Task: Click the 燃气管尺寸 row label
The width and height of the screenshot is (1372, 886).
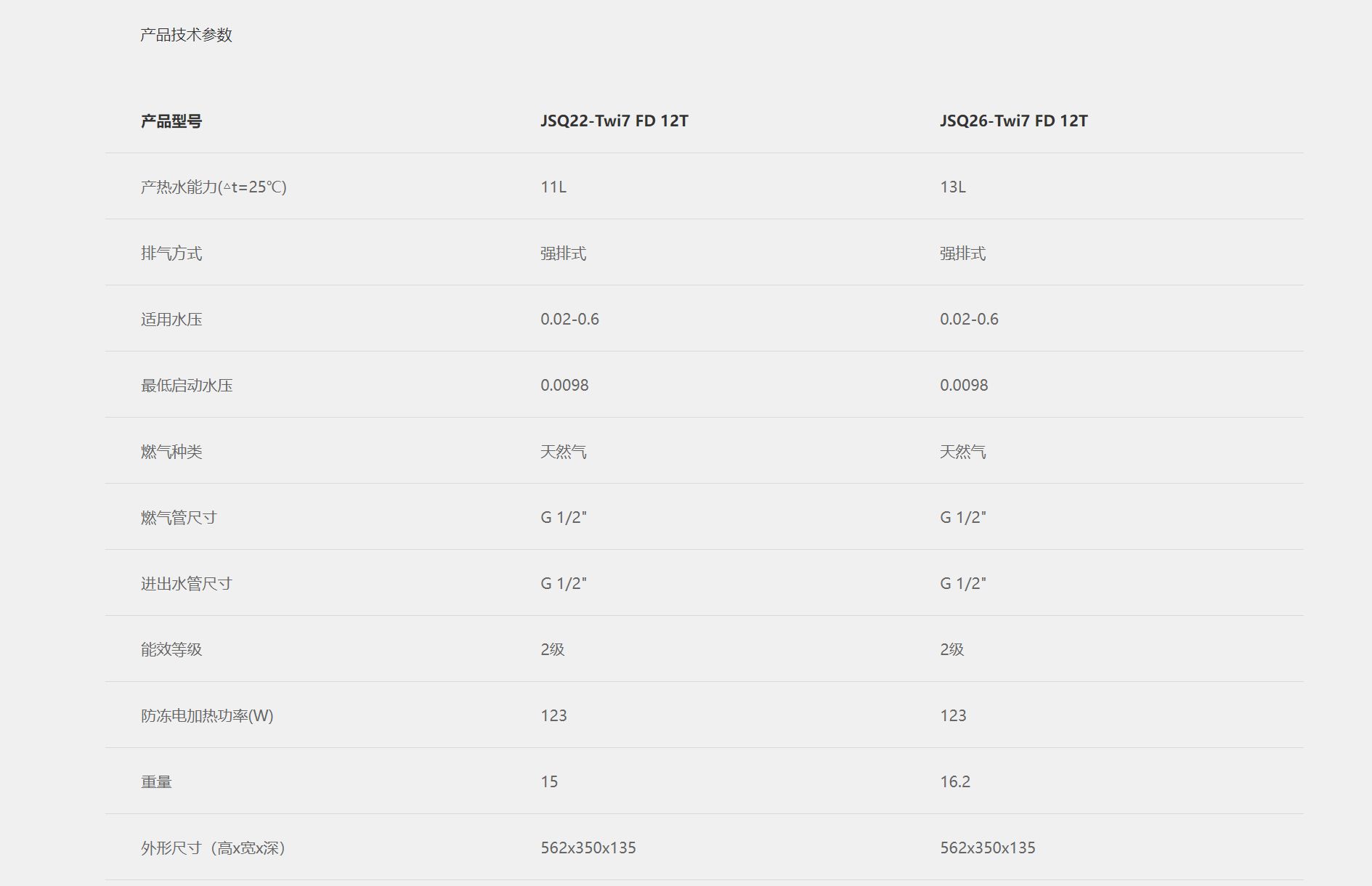Action: tap(179, 518)
